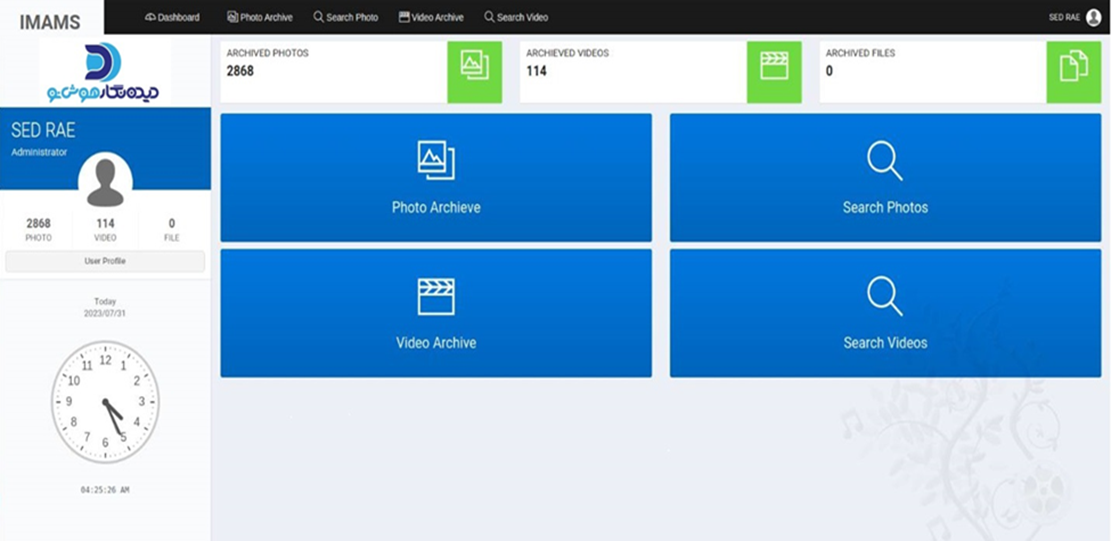Open Video Archive from the top menu
1111x541 pixels.
[431, 17]
